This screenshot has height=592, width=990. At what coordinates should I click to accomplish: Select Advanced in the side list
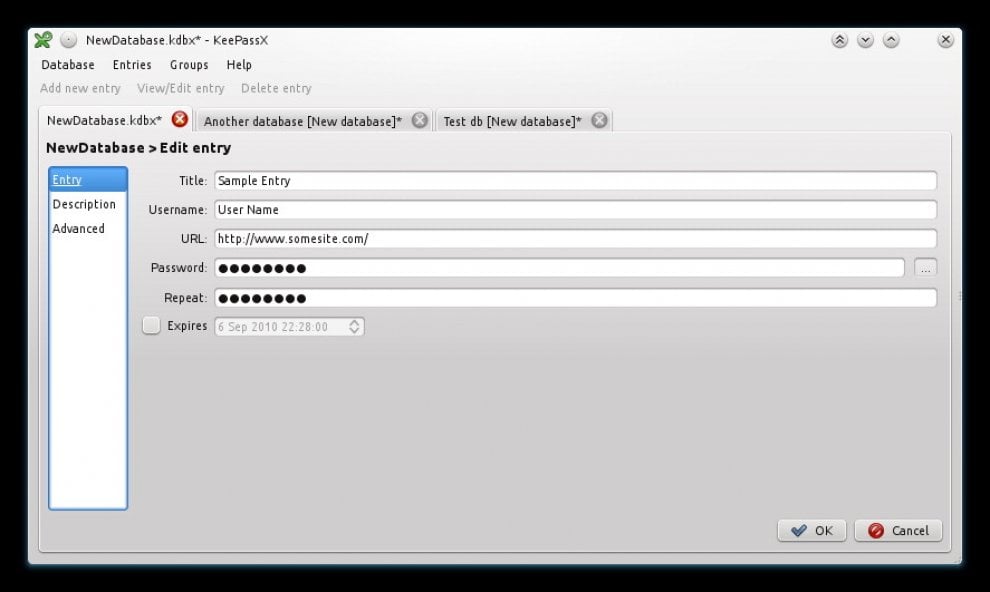coord(88,228)
